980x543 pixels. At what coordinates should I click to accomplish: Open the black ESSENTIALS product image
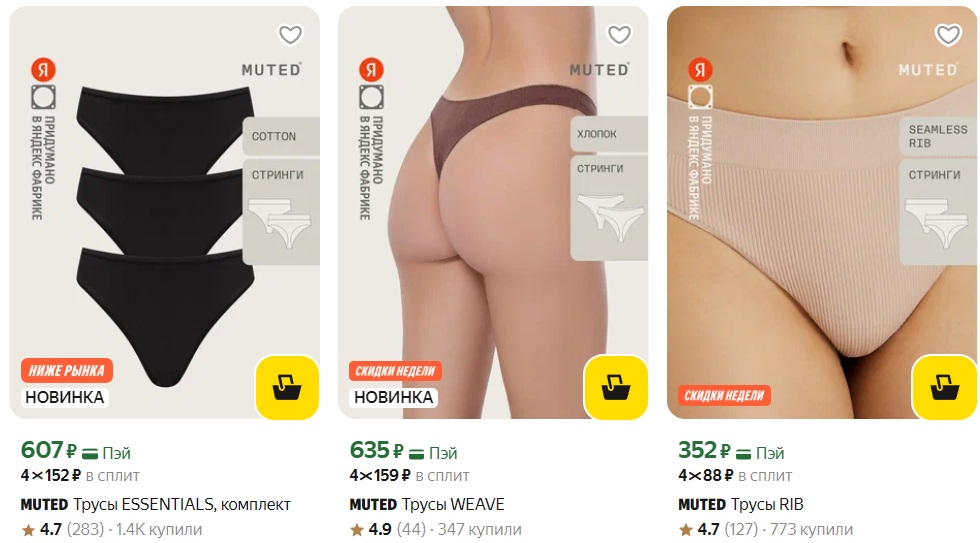pos(164,212)
